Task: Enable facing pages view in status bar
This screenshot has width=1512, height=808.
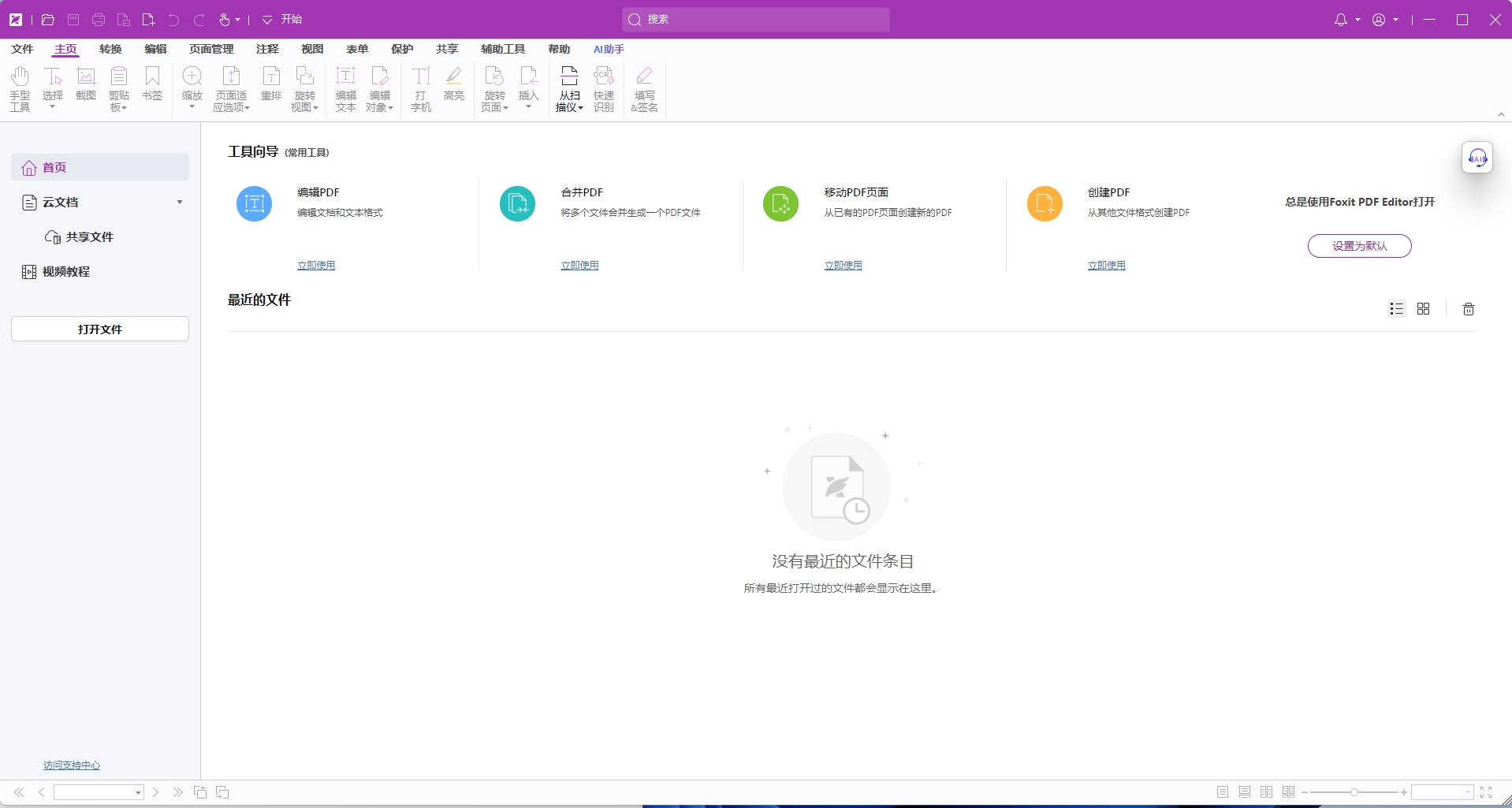Action: (1267, 792)
